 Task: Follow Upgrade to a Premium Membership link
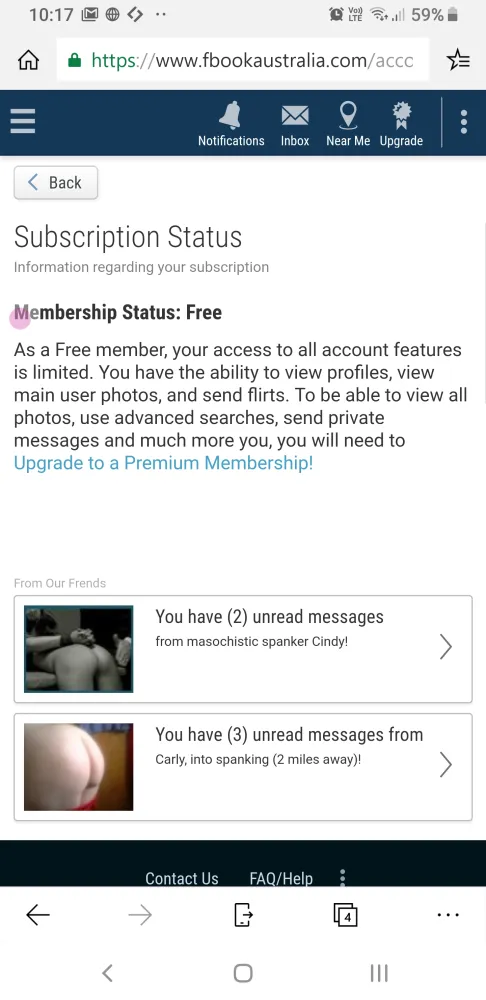tap(163, 463)
